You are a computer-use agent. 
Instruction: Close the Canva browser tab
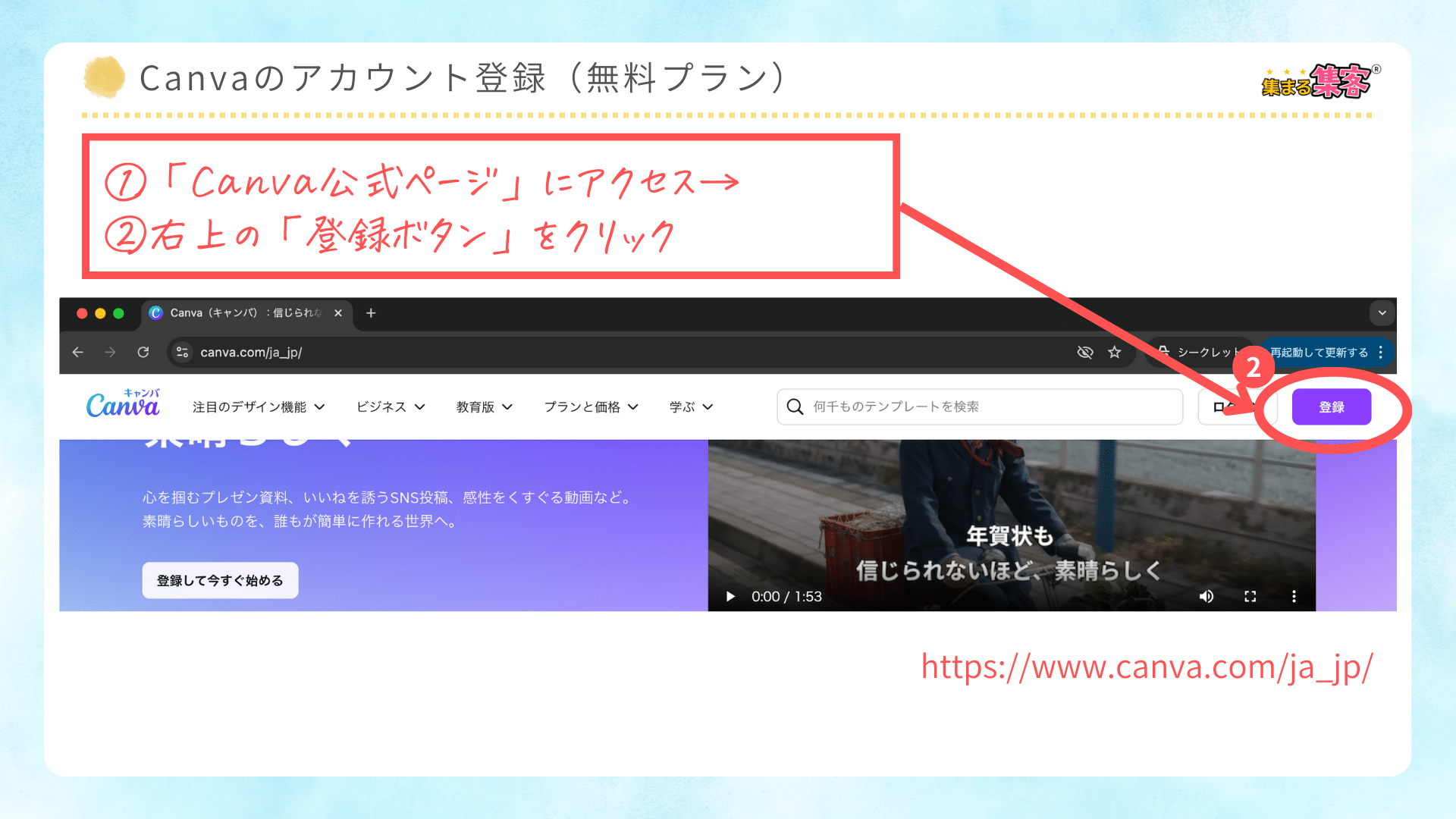(x=338, y=312)
